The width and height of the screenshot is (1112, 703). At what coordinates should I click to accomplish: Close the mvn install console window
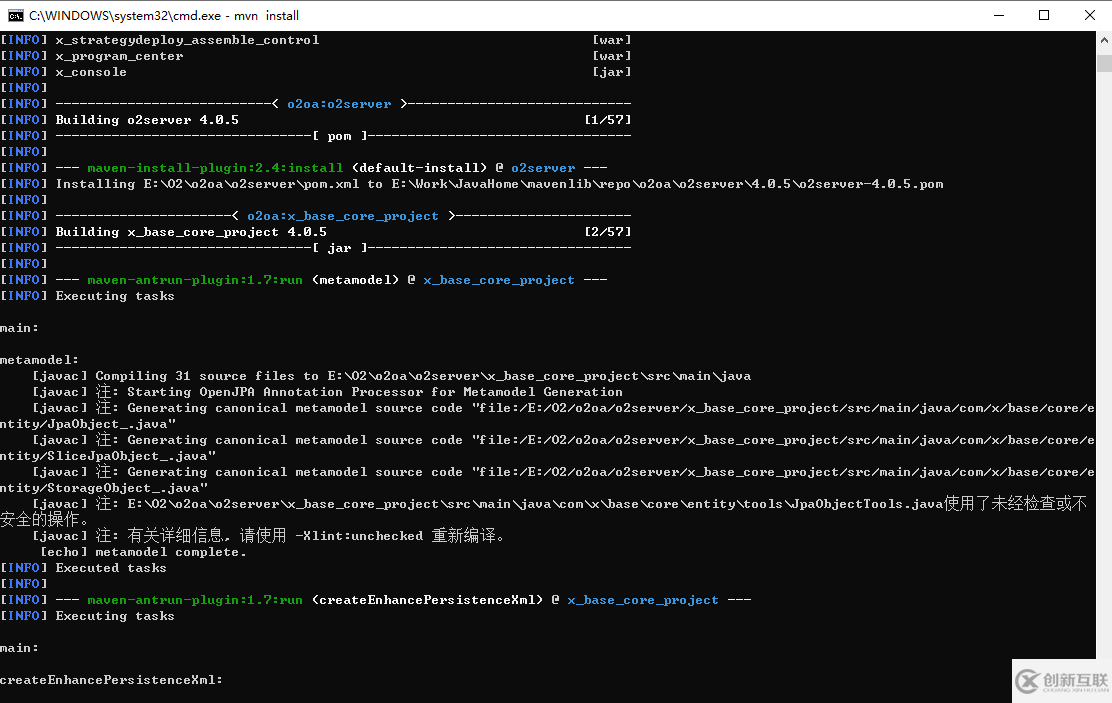point(1089,15)
